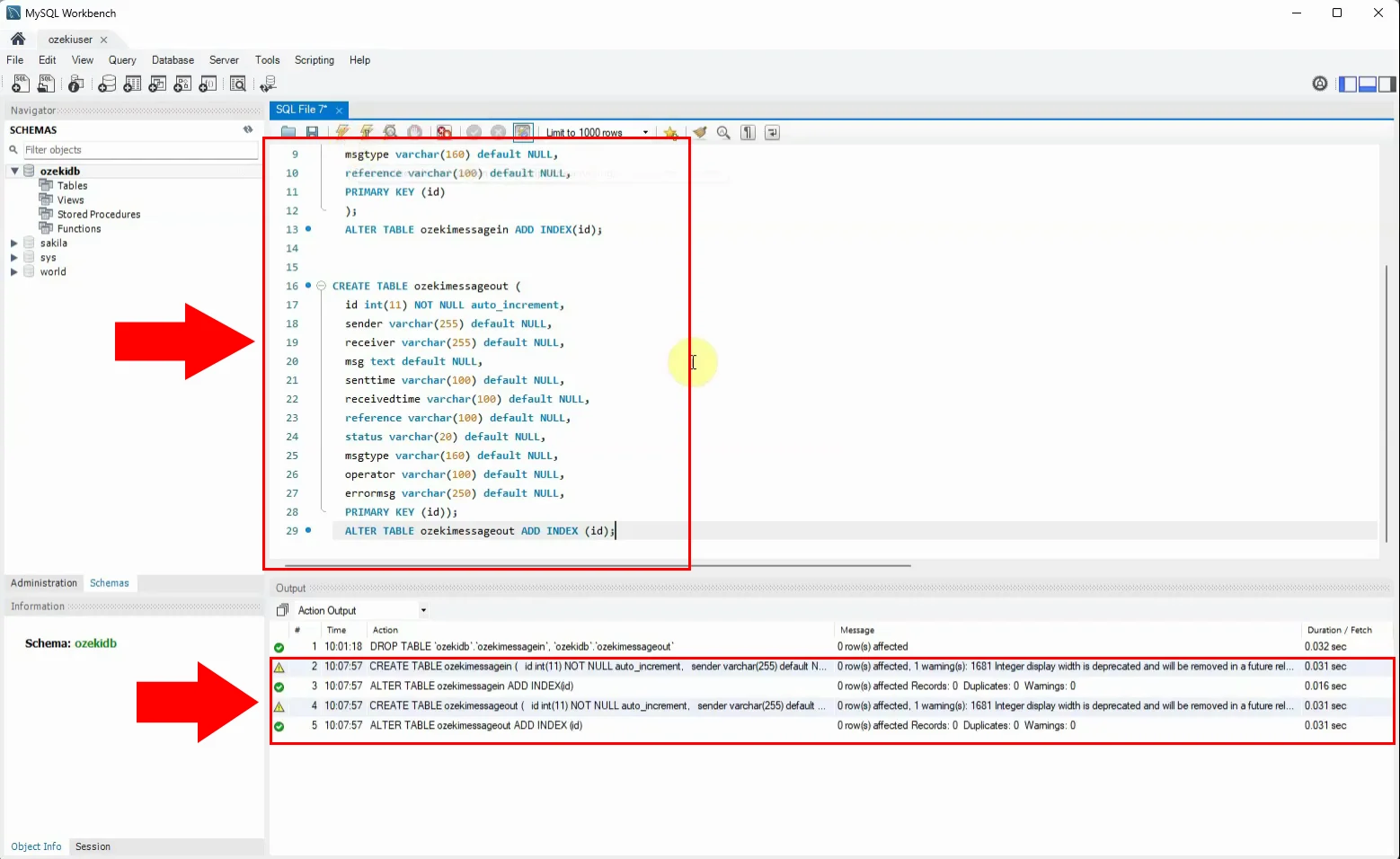Image resolution: width=1400 pixels, height=859 pixels.
Task: Open an SQL script file in new tab
Action: coord(46,84)
